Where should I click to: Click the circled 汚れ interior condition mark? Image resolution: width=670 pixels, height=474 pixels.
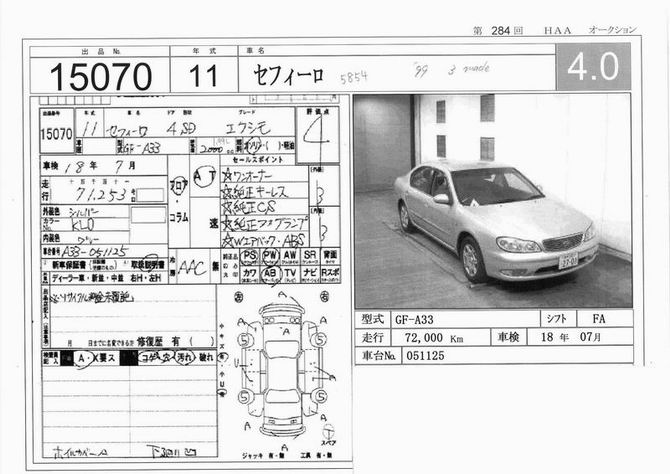coord(185,357)
